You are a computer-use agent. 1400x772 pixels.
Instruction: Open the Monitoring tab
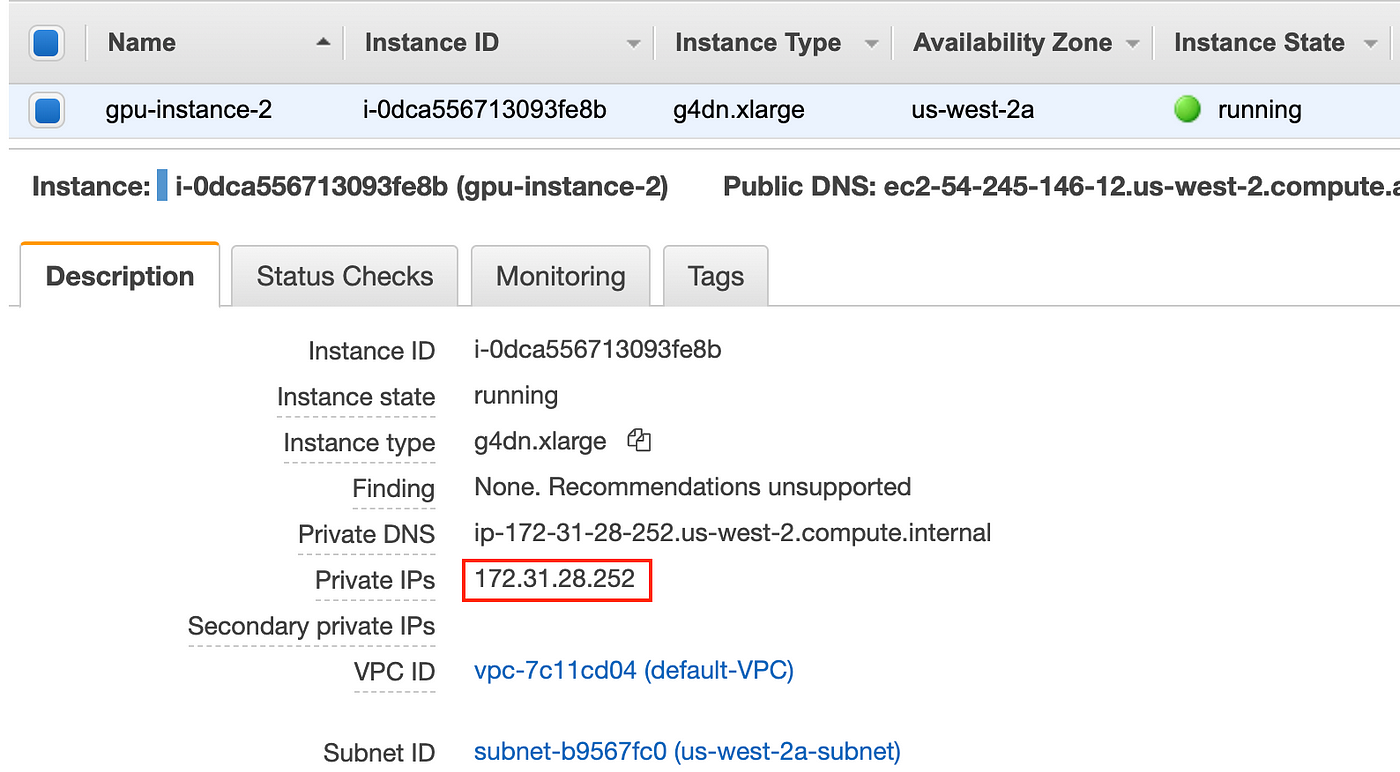click(x=561, y=276)
